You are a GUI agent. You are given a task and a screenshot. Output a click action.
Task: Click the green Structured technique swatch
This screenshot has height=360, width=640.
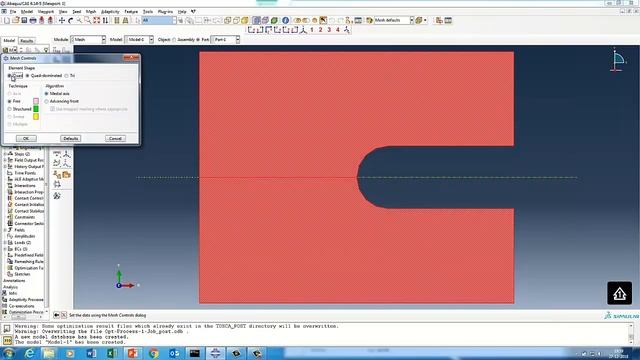pos(36,109)
